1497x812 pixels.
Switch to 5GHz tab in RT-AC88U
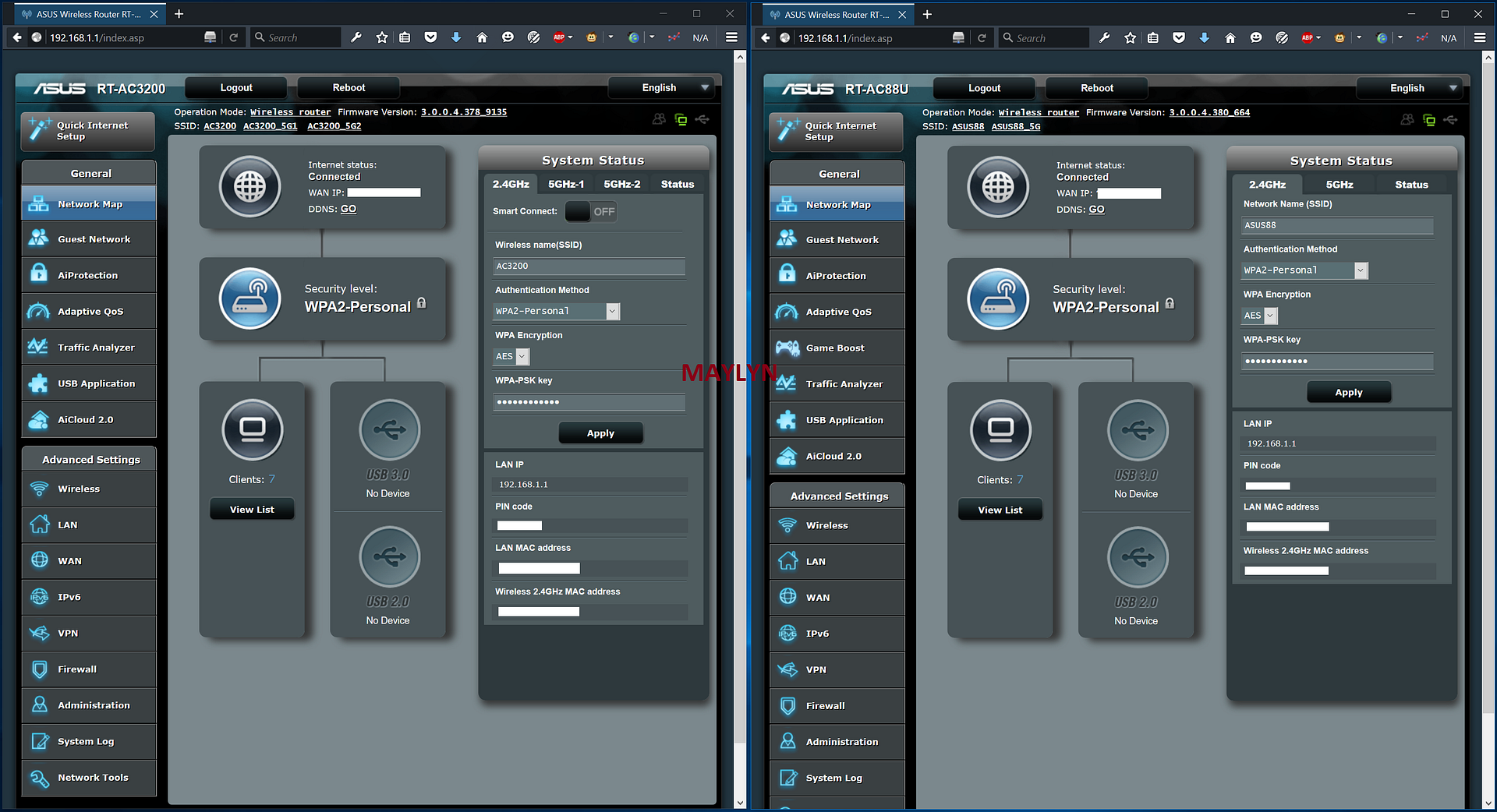click(1340, 185)
